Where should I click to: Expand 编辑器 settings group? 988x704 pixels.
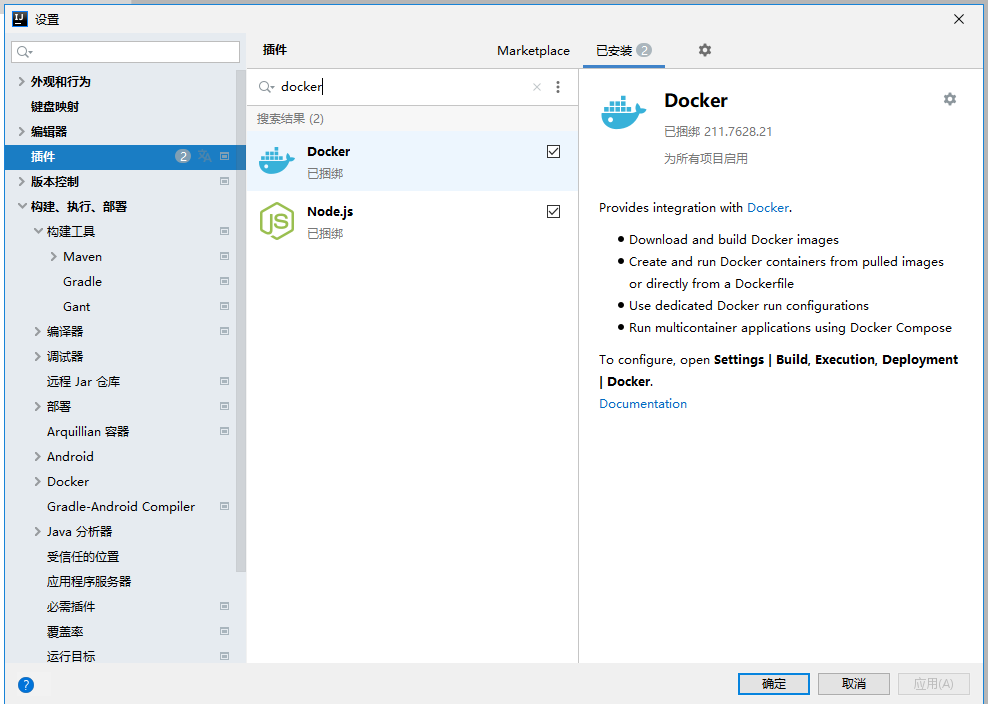click(x=22, y=131)
